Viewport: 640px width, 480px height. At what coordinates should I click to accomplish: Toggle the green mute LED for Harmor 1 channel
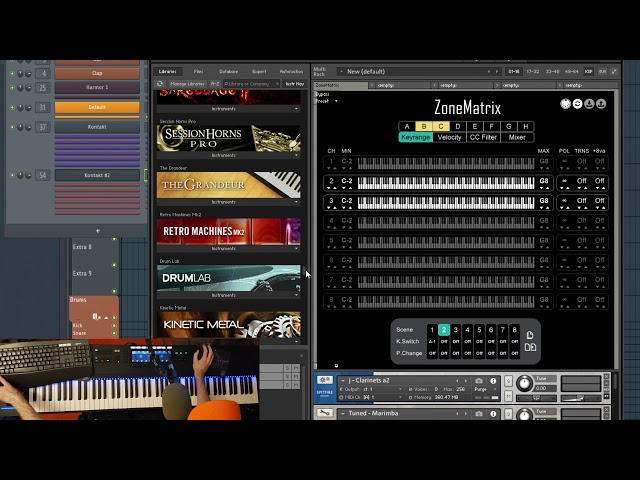coord(12,87)
